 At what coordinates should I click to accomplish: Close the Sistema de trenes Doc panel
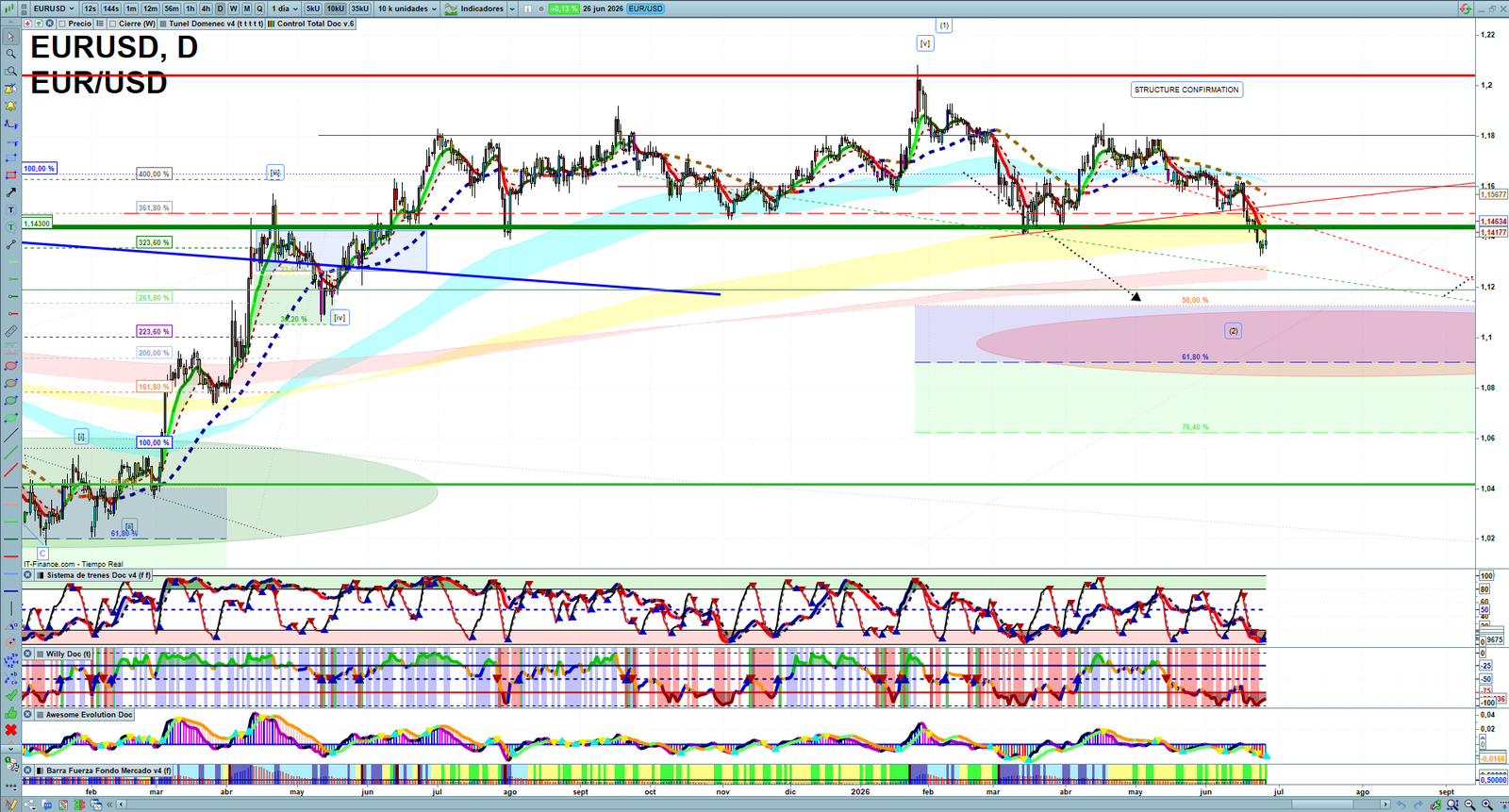tap(28, 575)
